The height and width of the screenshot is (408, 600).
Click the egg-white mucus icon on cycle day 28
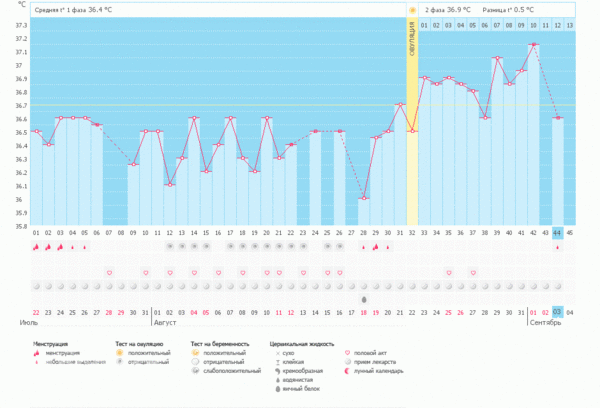pyautogui.click(x=364, y=298)
